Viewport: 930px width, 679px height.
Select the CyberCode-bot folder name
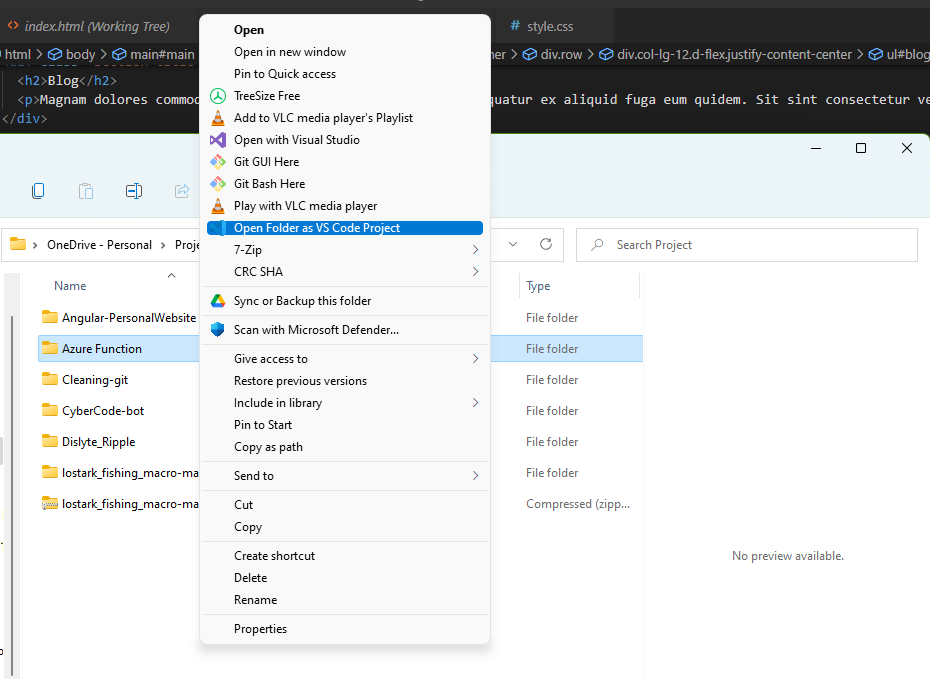point(103,410)
